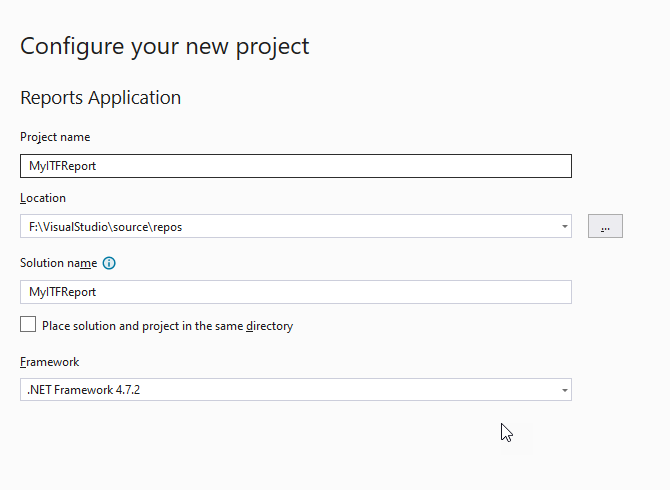The width and height of the screenshot is (670, 490).
Task: Click the Location label
Action: pyautogui.click(x=43, y=198)
